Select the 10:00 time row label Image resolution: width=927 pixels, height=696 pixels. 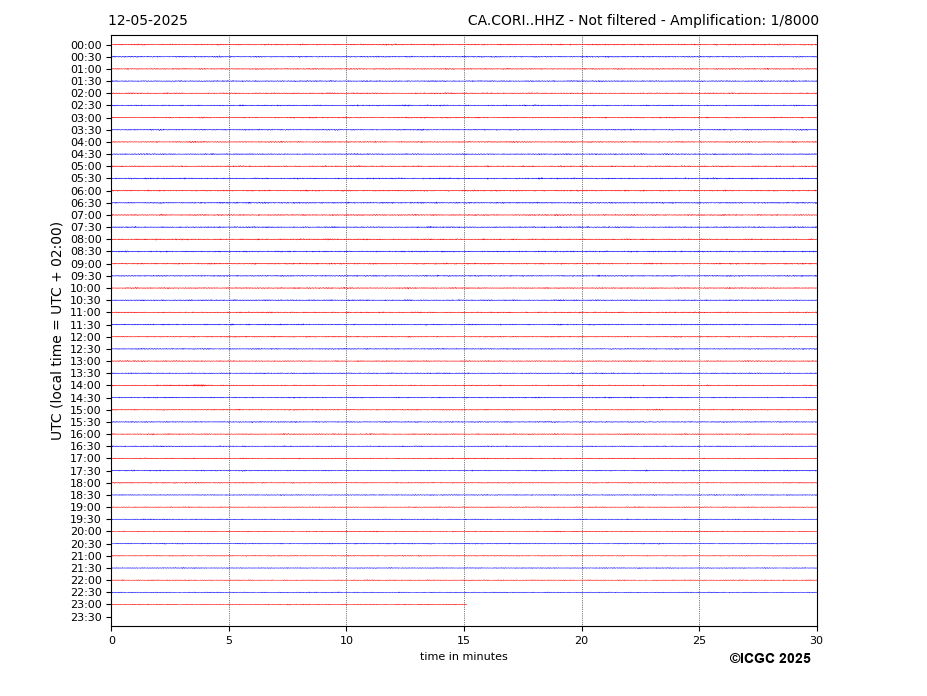tap(86, 289)
